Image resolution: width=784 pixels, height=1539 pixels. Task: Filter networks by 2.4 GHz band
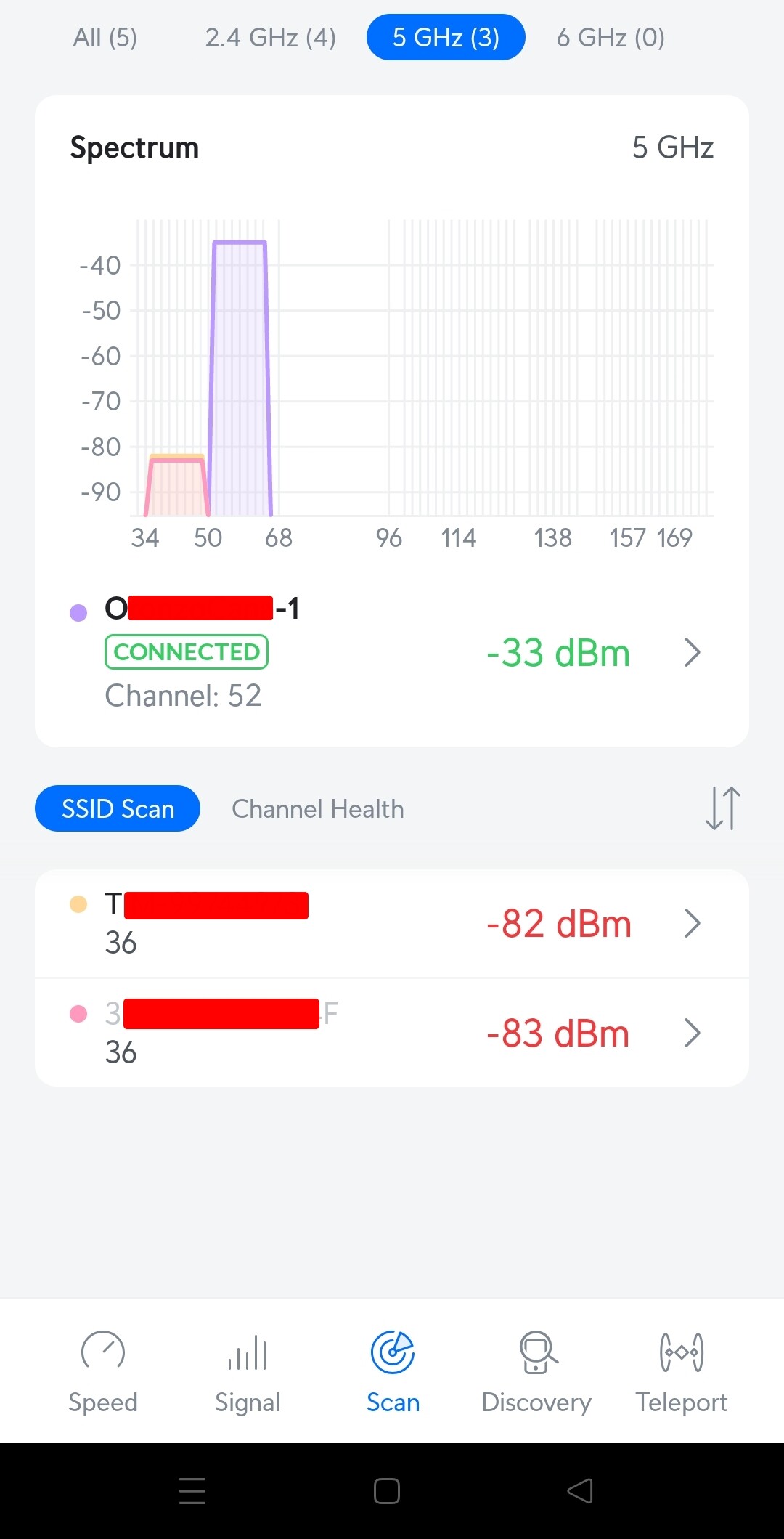pos(270,37)
